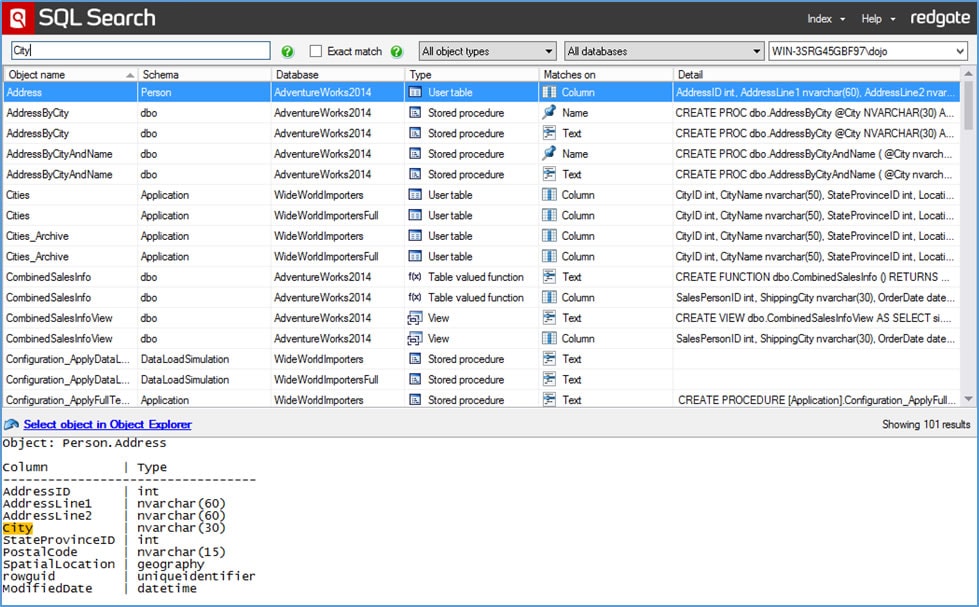
Task: Click the f(x) function icon in CombinedSalesInfo Text-match row
Action: [415, 277]
